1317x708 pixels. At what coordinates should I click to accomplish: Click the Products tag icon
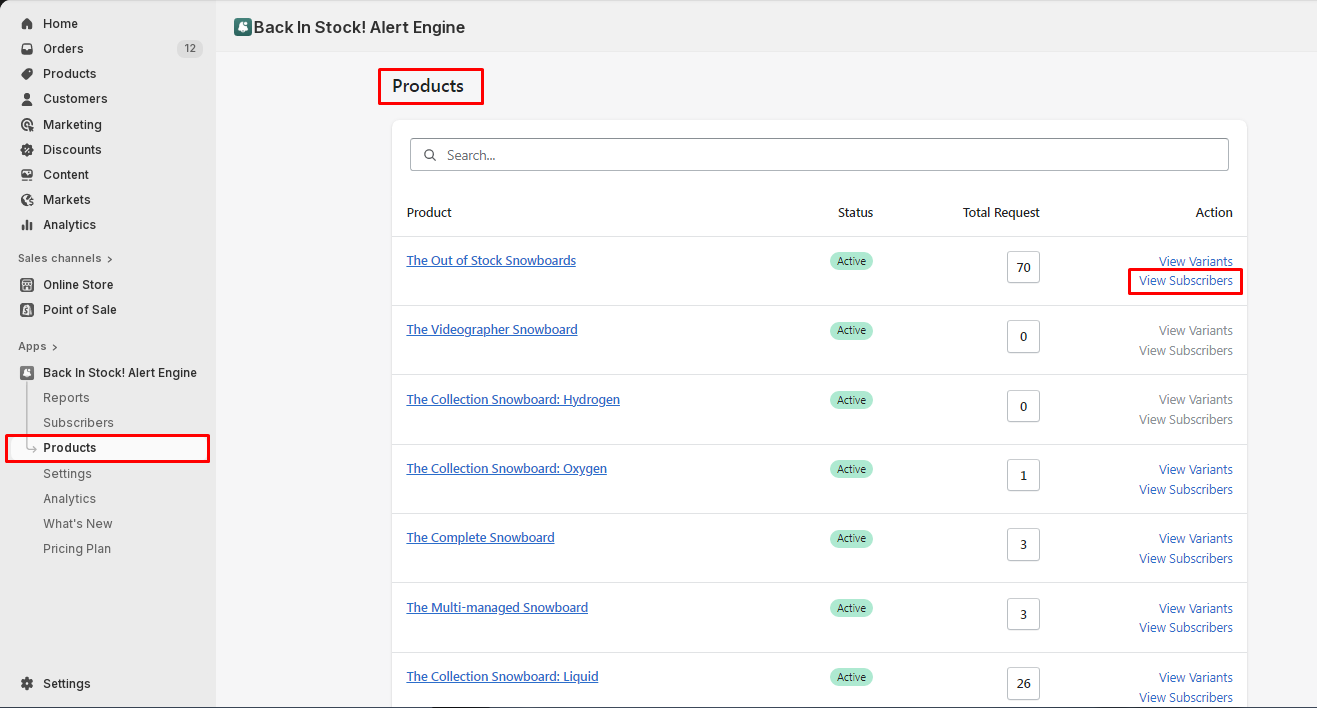click(27, 73)
